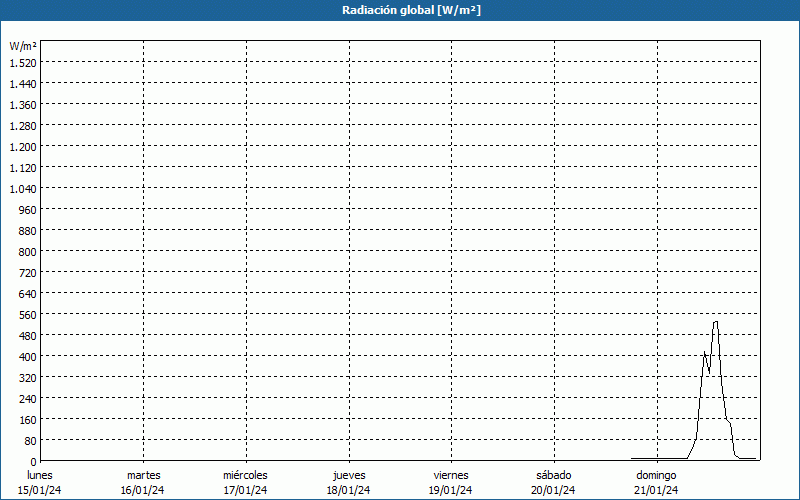The image size is (800, 500).
Task: Click the 'lunes' day label
Action: [x=40, y=475]
